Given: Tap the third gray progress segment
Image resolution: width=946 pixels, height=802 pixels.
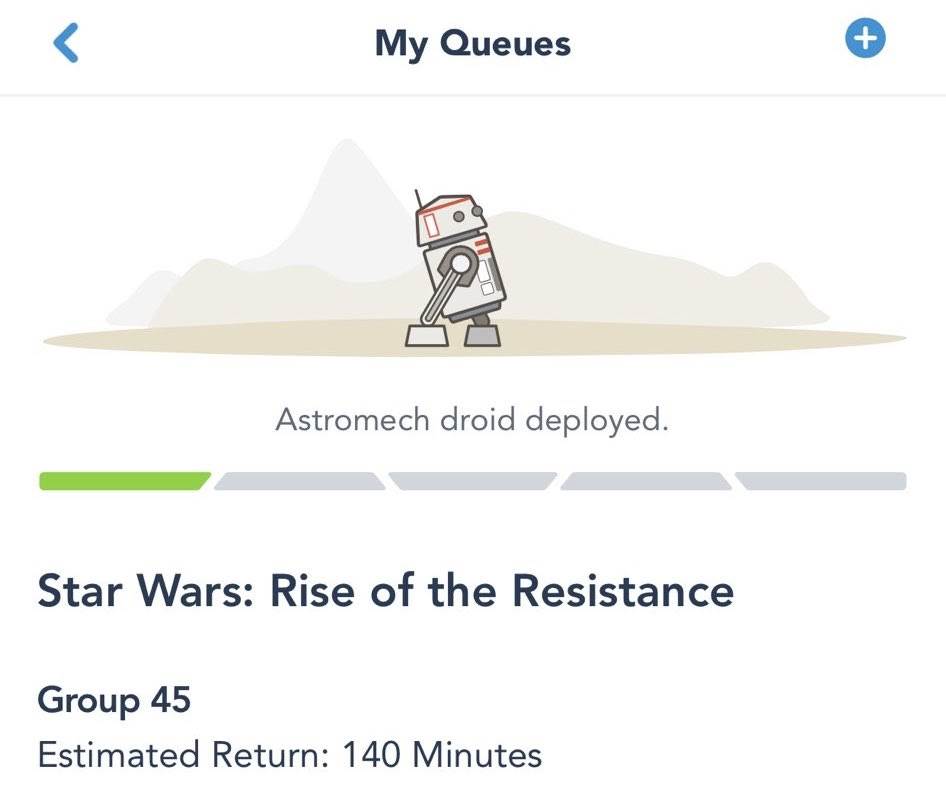Looking at the screenshot, I should (x=472, y=481).
